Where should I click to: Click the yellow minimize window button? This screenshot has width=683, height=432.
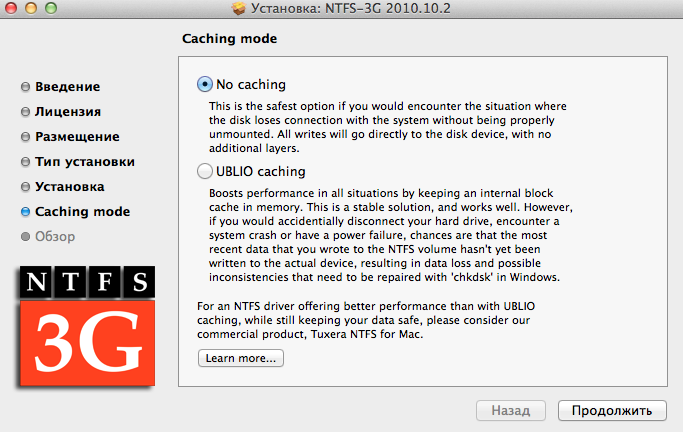[31, 8]
